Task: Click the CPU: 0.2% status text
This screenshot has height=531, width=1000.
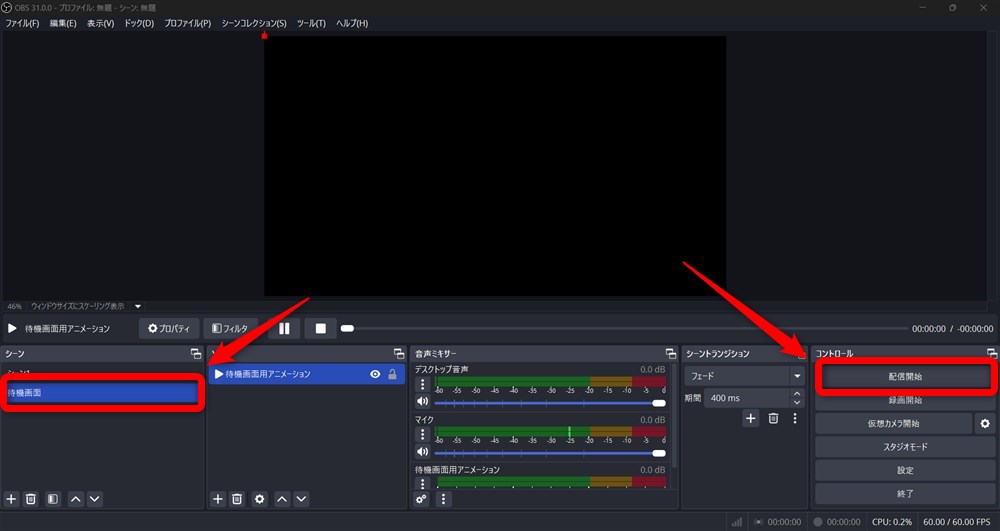Action: (x=892, y=521)
